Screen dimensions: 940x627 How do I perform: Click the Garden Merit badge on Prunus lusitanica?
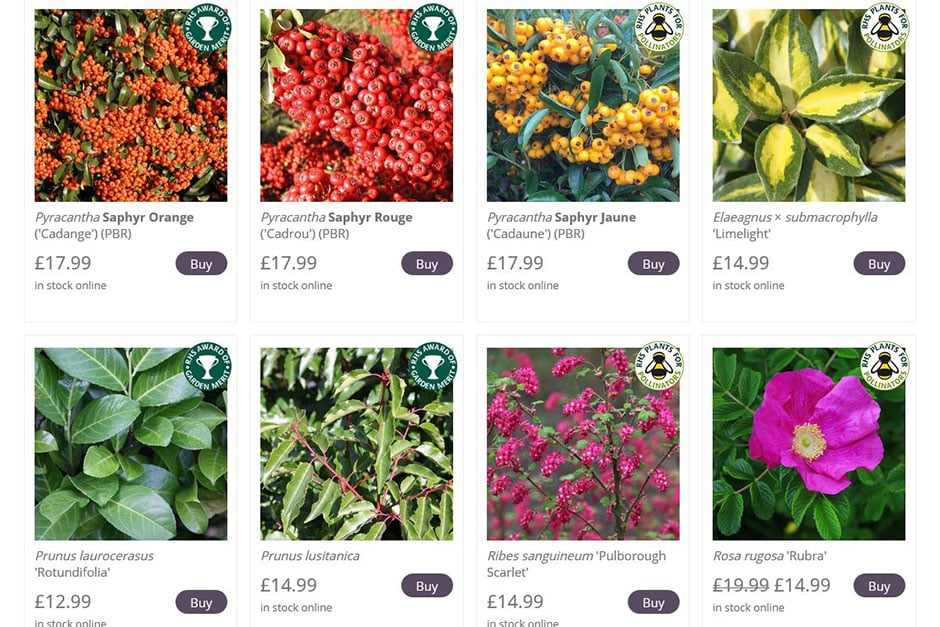[432, 366]
